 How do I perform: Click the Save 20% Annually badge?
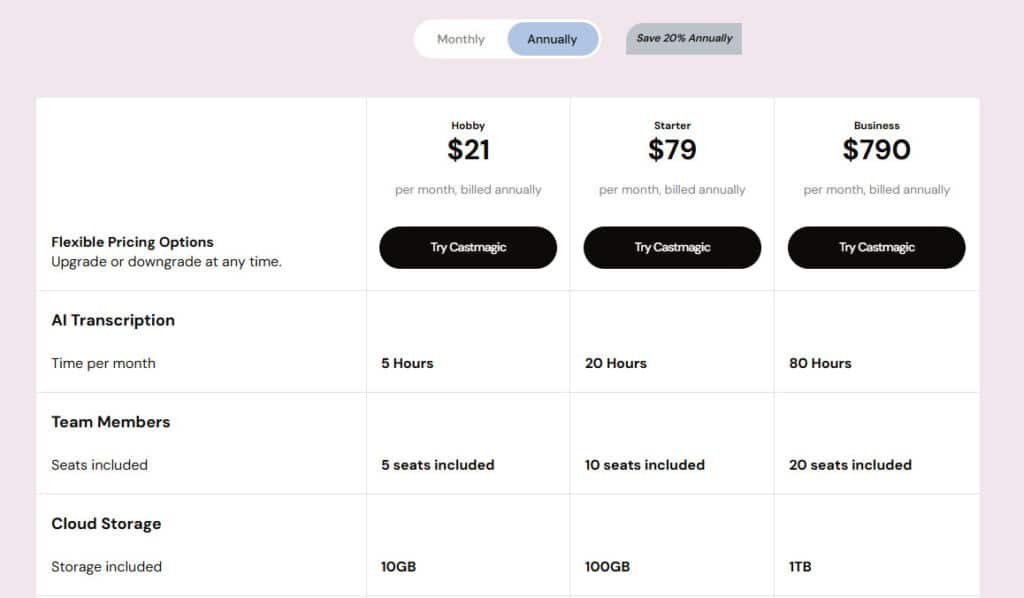coord(683,38)
